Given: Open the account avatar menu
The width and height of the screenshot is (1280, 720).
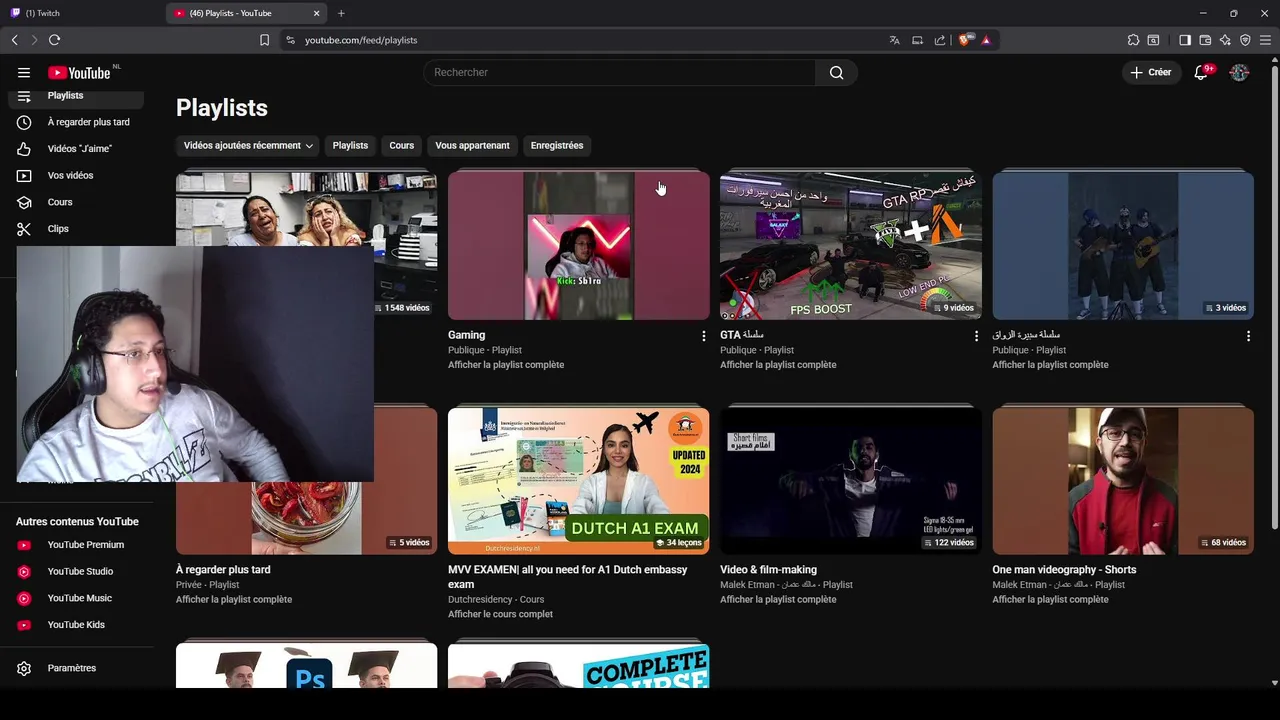Looking at the screenshot, I should point(1239,73).
